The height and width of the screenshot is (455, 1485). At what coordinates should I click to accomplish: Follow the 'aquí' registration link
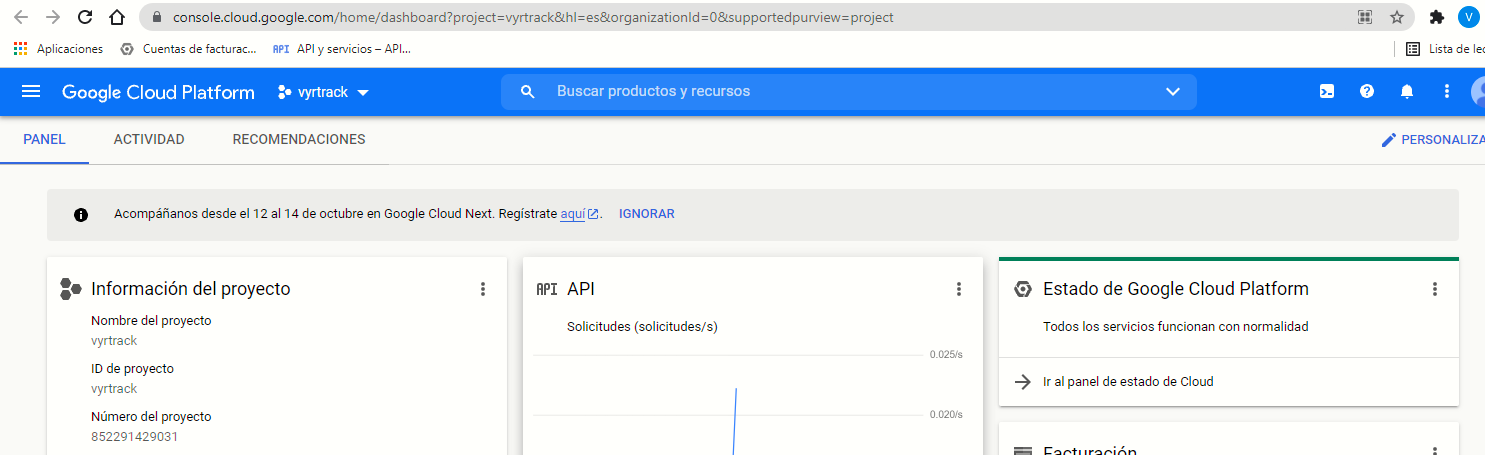point(572,214)
